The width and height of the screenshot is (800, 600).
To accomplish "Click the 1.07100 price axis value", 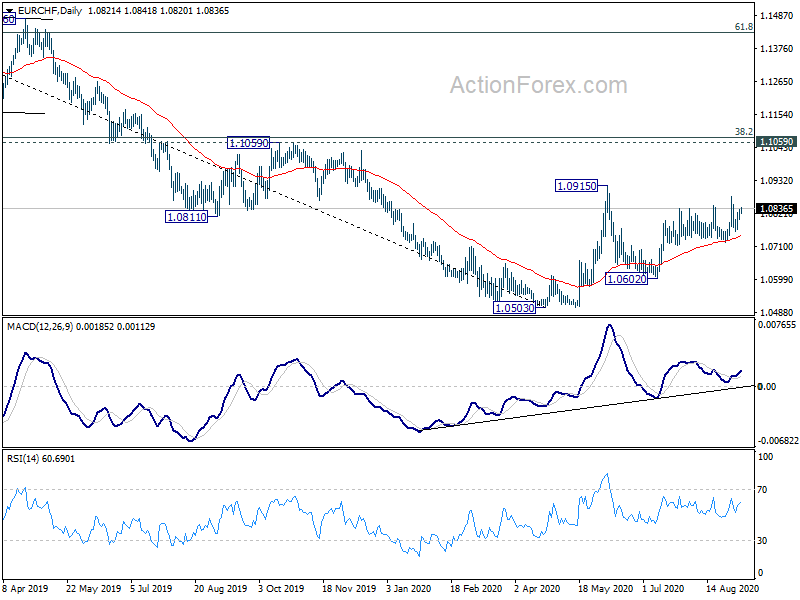I will pos(777,246).
